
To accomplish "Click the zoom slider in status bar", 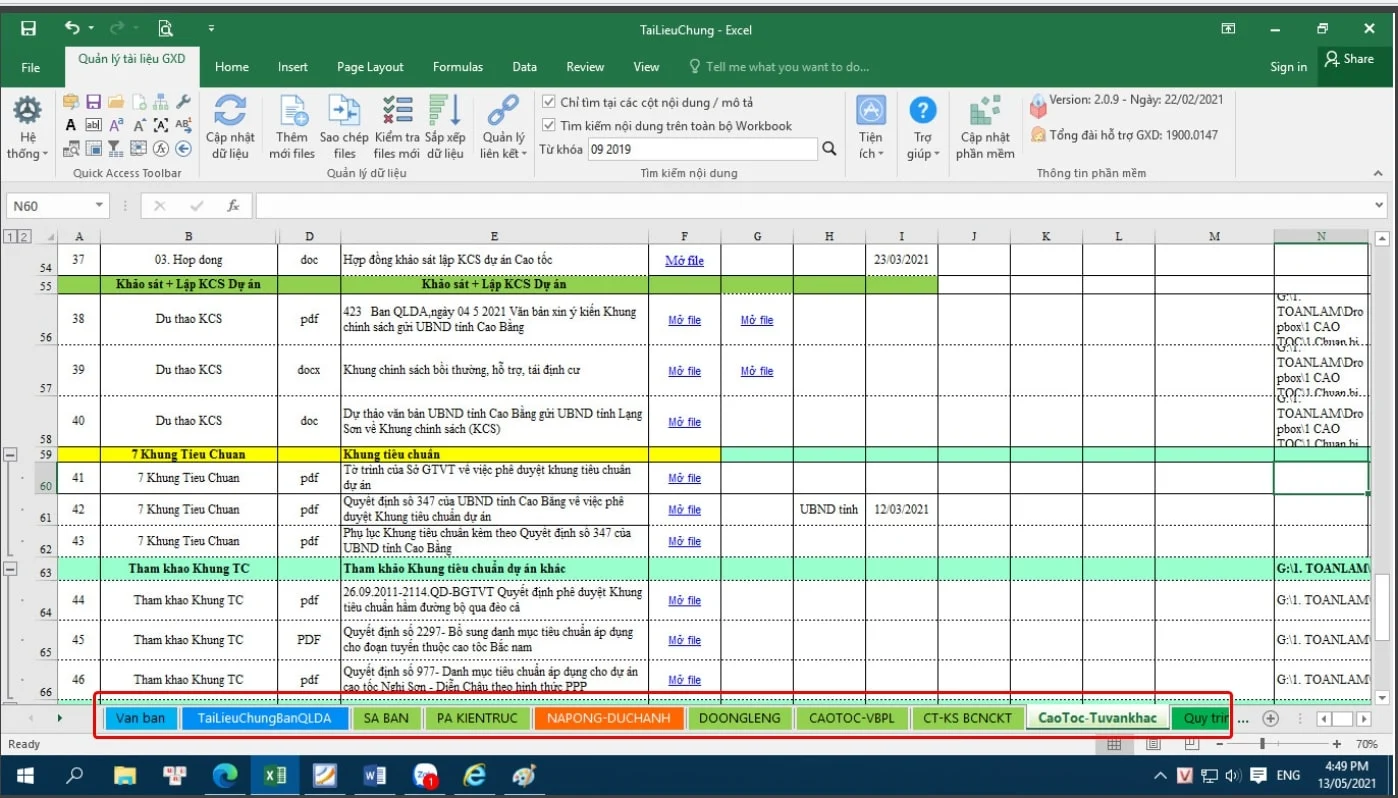I will coord(1263,744).
